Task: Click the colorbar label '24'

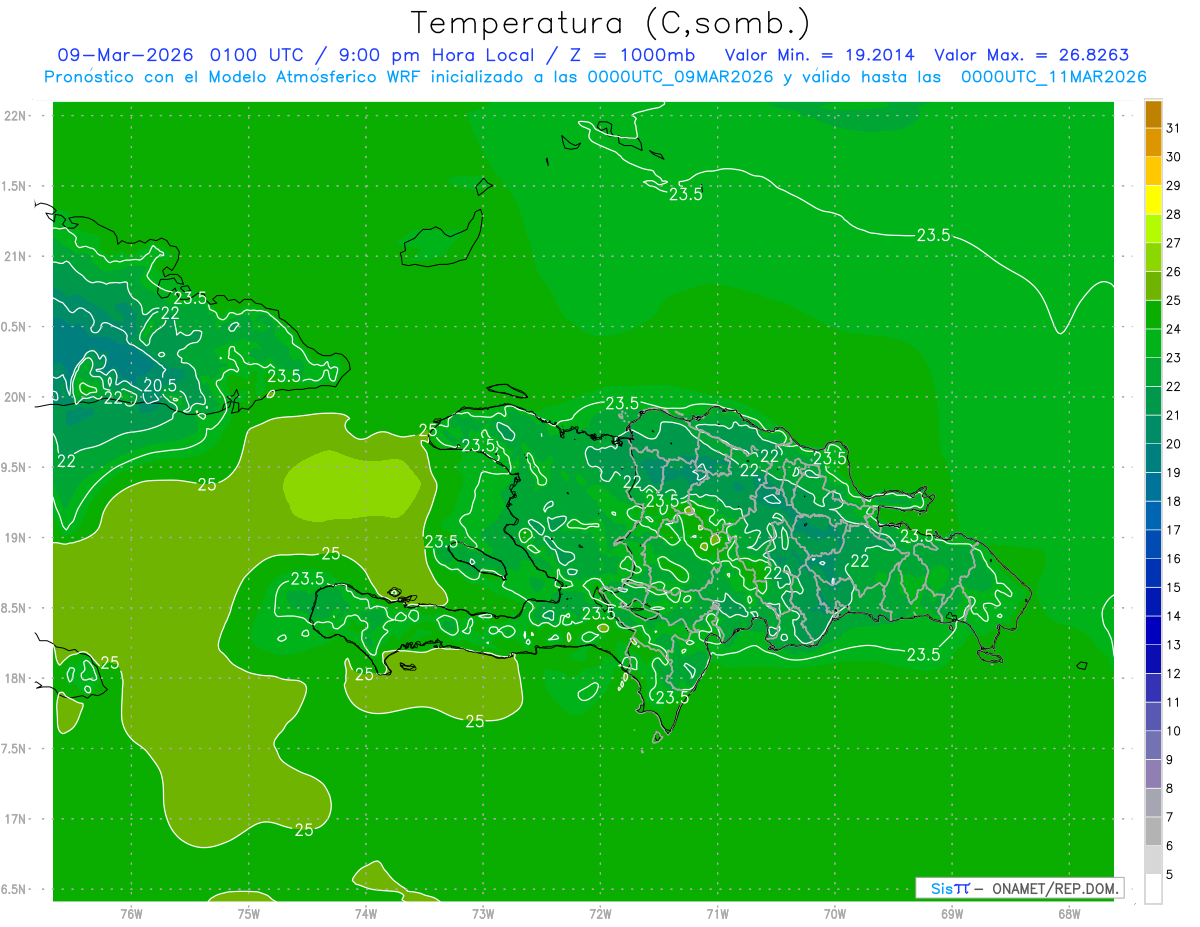Action: pos(1174,329)
